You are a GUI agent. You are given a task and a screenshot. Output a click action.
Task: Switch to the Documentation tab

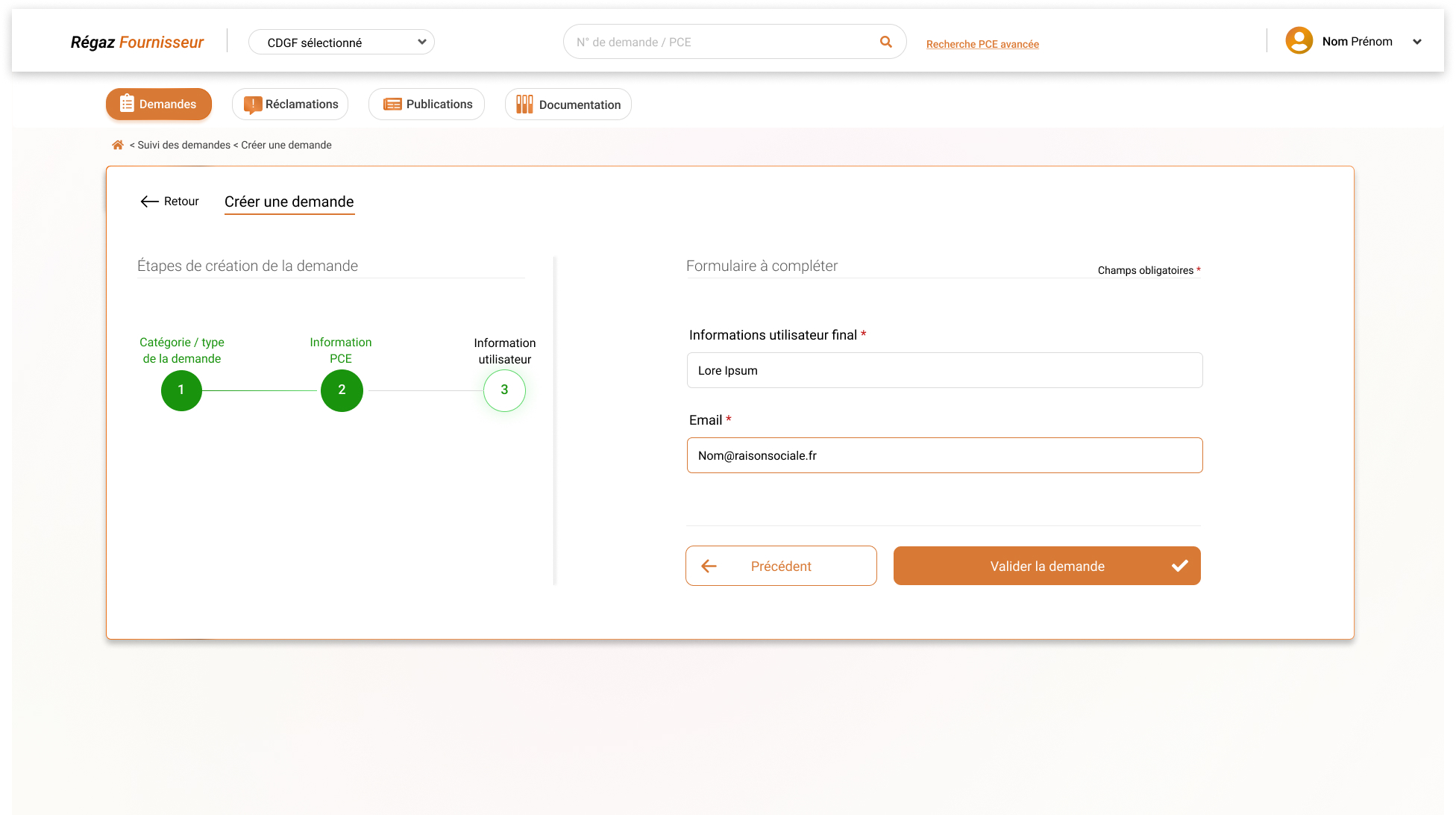tap(568, 104)
